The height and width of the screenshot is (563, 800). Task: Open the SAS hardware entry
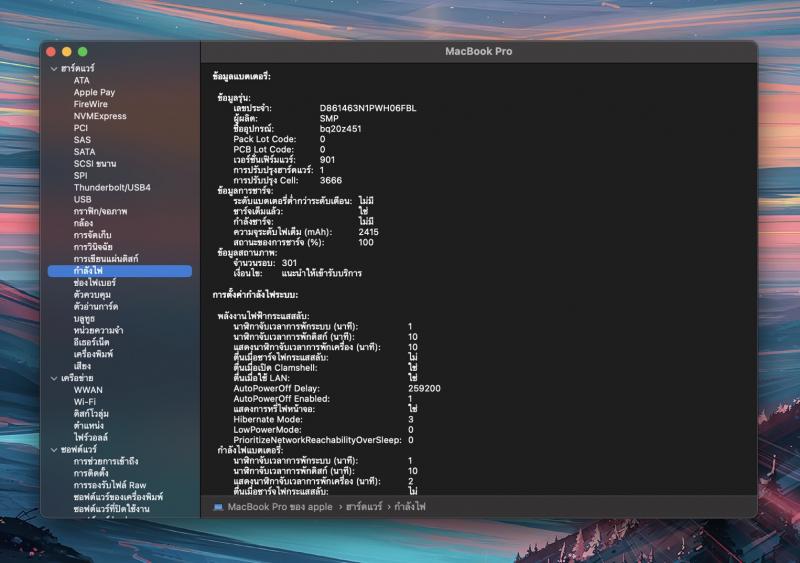(82, 140)
